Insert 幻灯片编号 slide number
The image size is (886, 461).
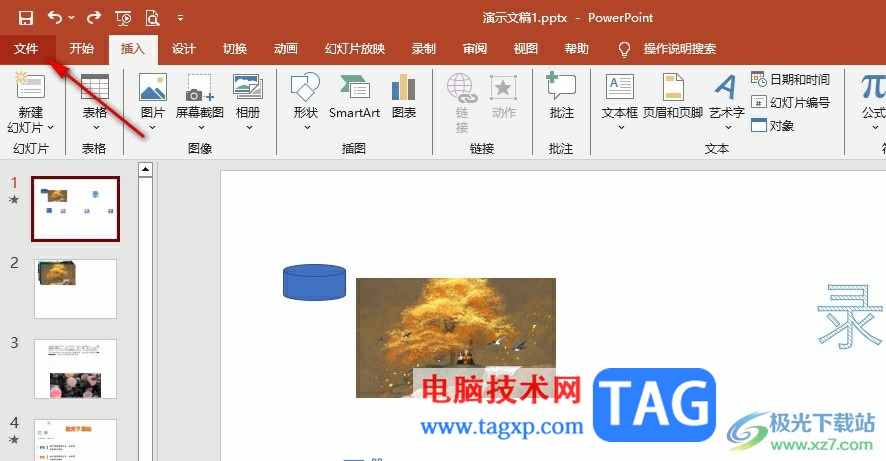(790, 102)
